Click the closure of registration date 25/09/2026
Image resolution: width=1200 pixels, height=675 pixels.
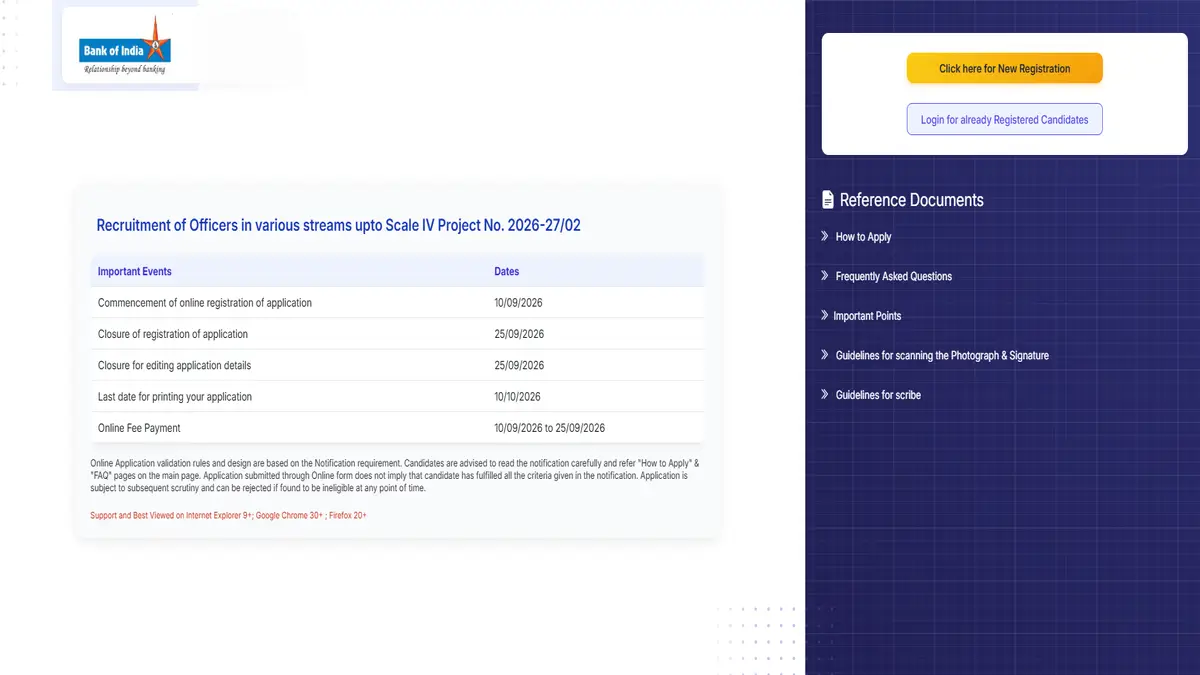coord(519,334)
